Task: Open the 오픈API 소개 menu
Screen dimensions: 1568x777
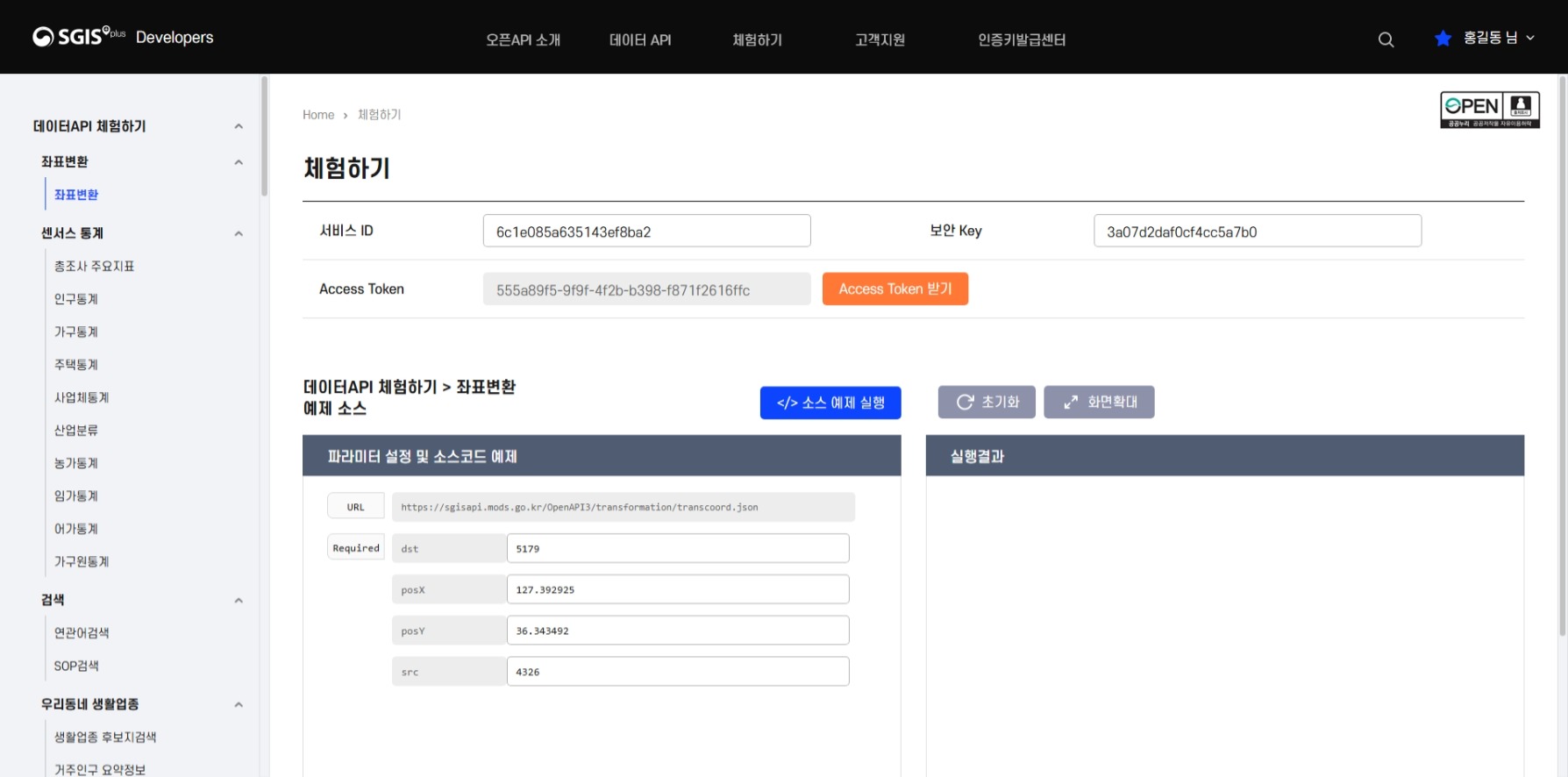Action: pos(523,39)
